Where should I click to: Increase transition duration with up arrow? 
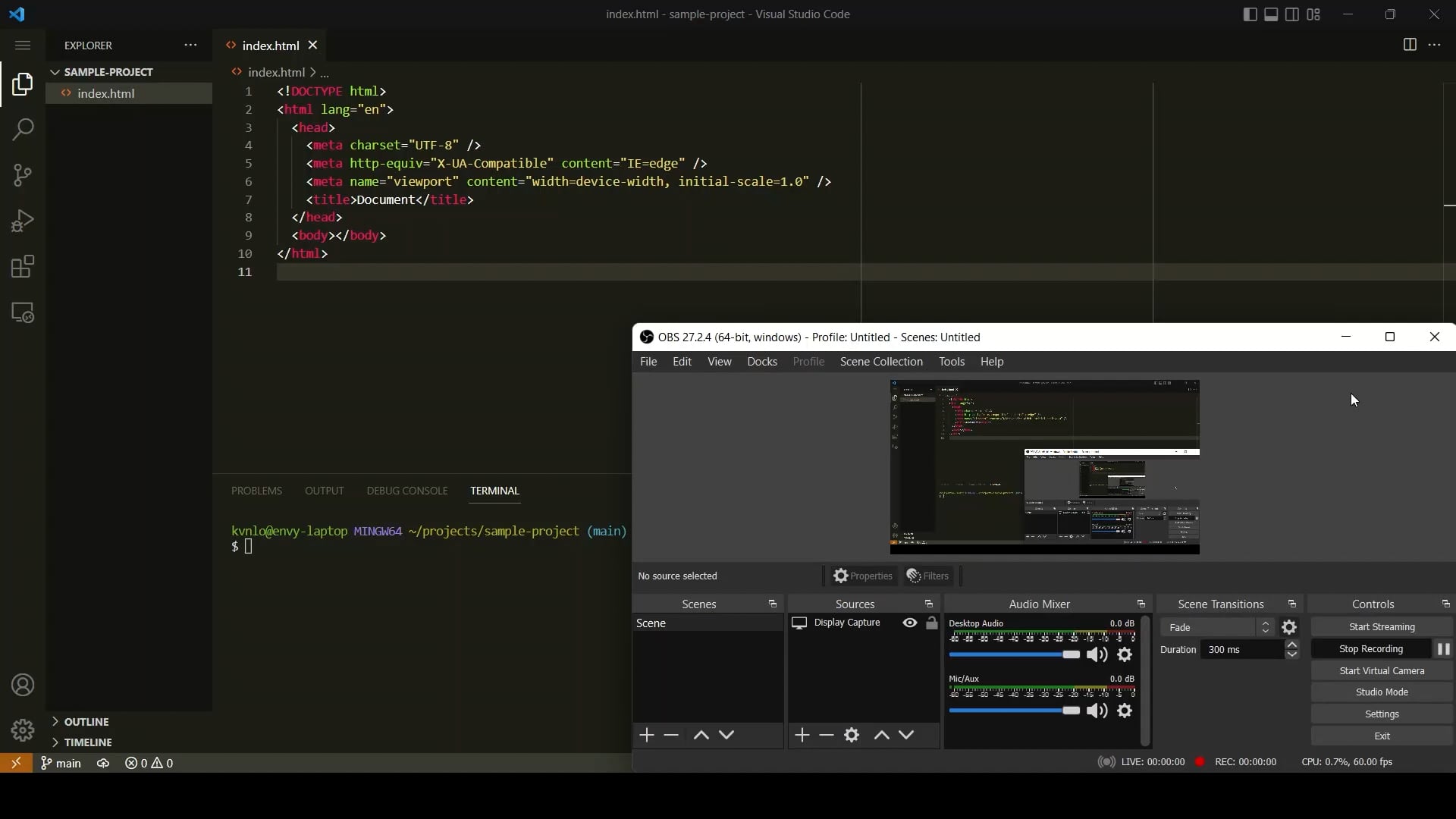1292,645
